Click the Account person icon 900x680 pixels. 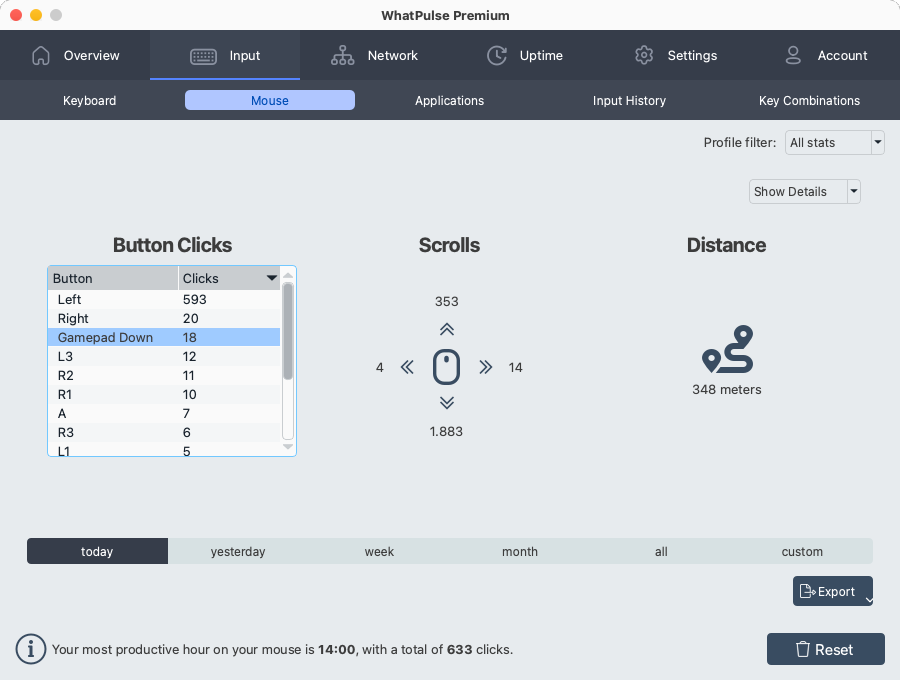[793, 56]
